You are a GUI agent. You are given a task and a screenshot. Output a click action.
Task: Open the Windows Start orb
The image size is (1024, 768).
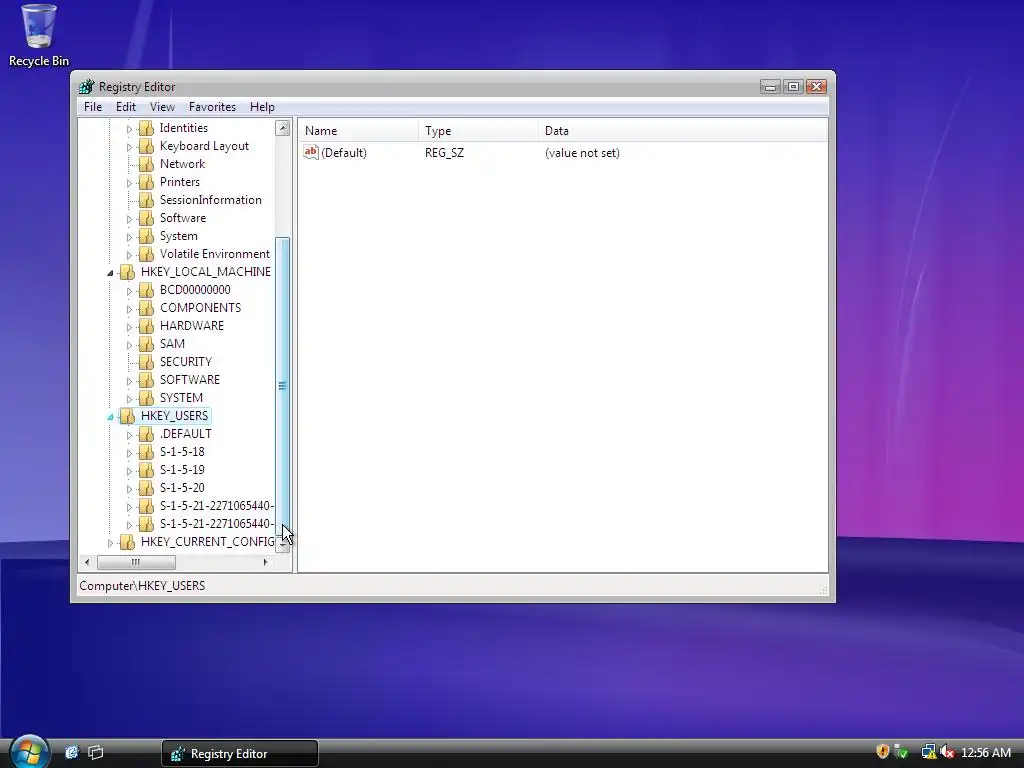[29, 751]
